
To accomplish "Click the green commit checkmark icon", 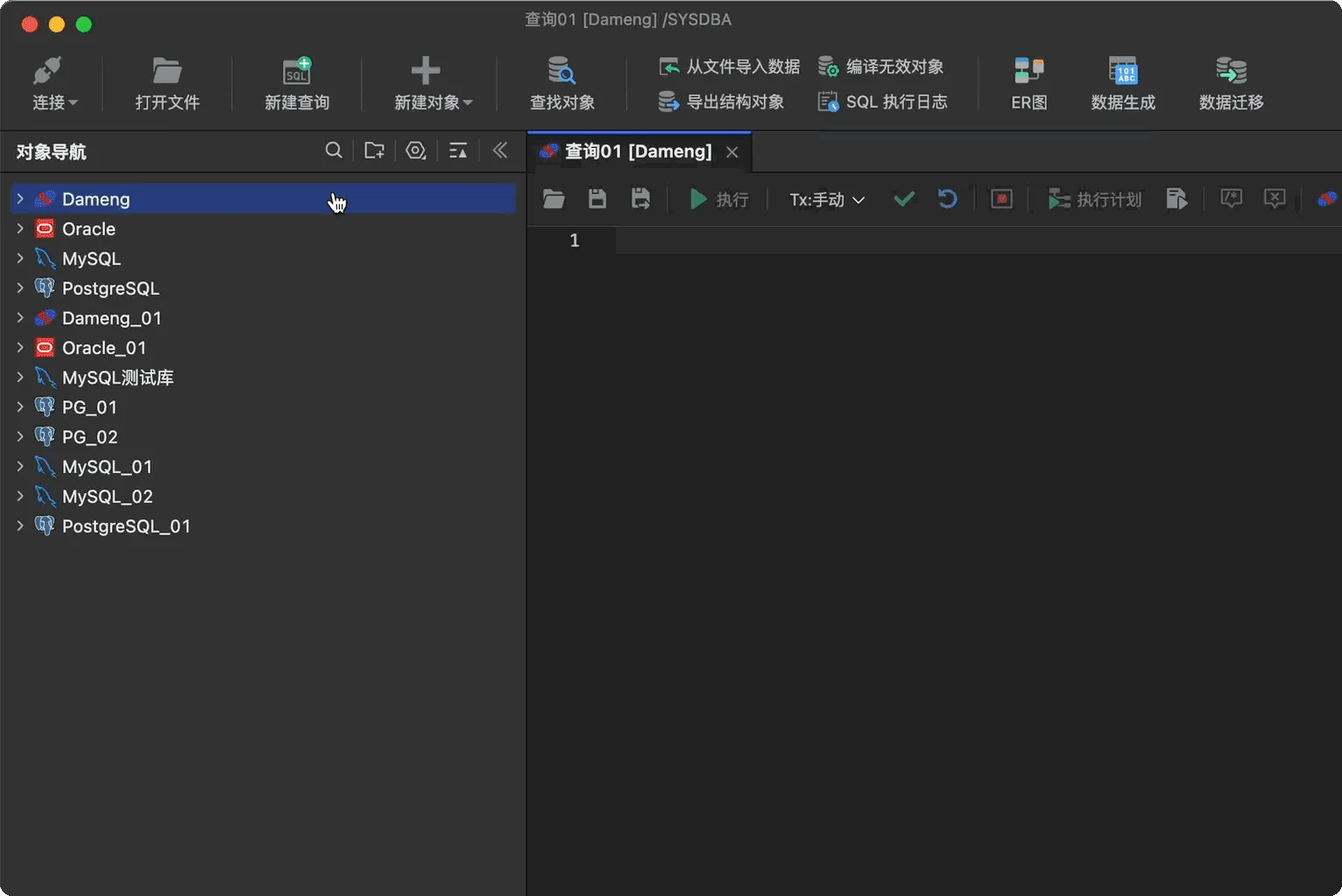I will pyautogui.click(x=904, y=199).
